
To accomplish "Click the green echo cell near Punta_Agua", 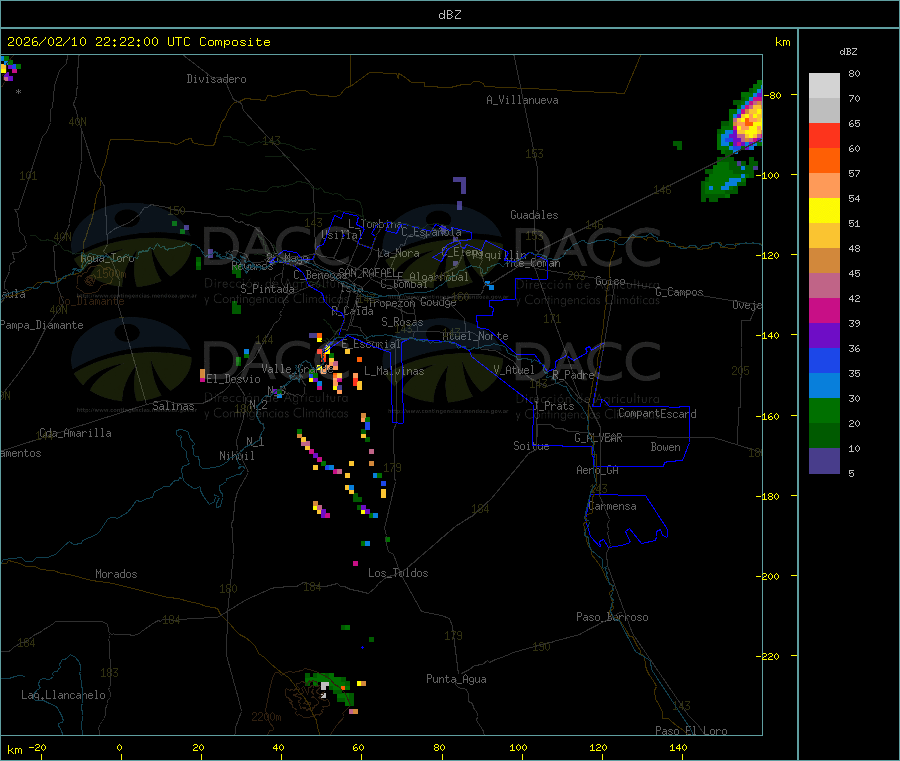I will 331,688.
